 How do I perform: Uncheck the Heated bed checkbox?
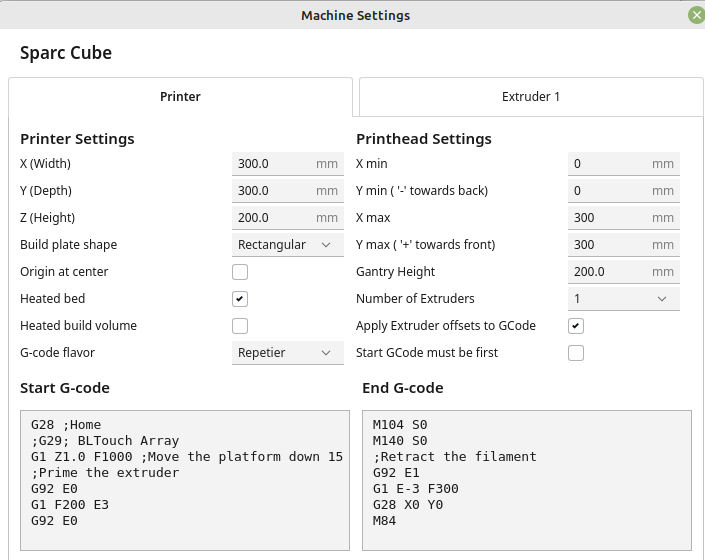click(240, 299)
